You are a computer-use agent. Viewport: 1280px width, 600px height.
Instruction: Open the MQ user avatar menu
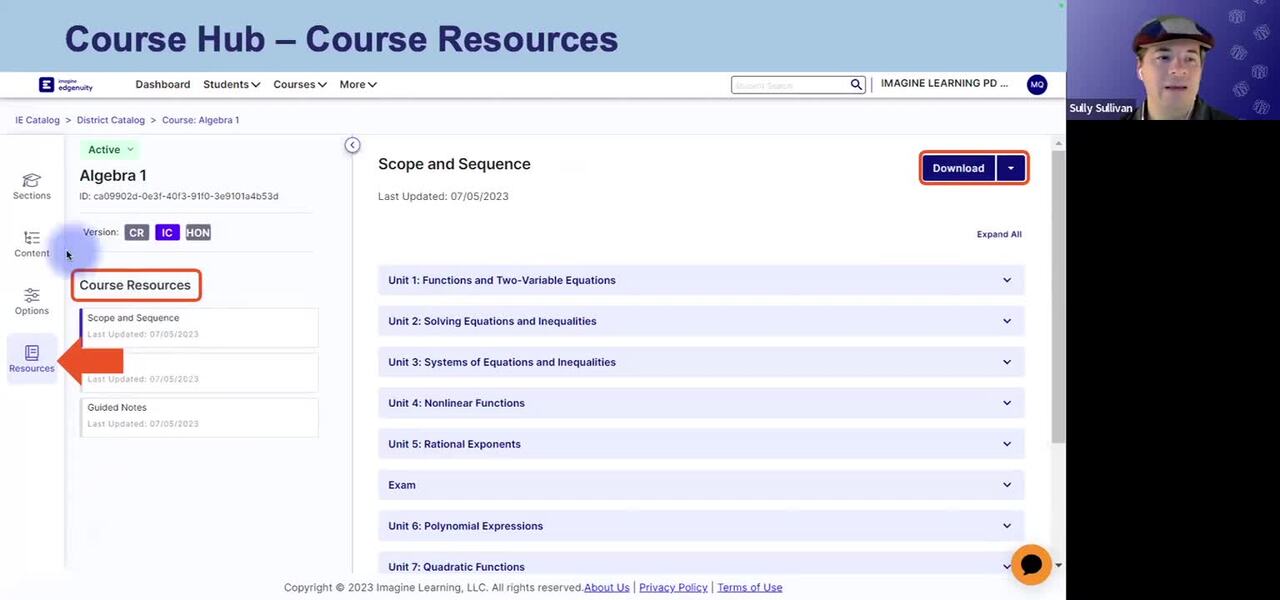1037,85
